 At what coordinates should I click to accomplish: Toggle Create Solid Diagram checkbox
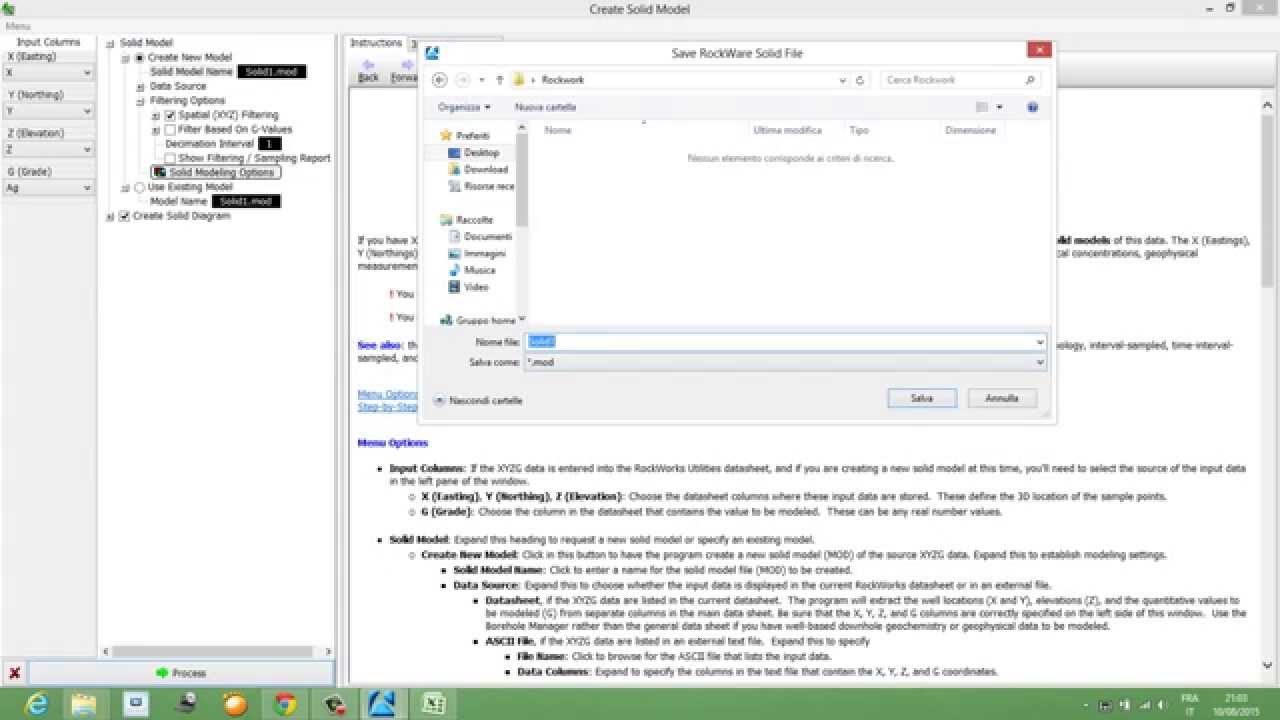click(x=124, y=215)
